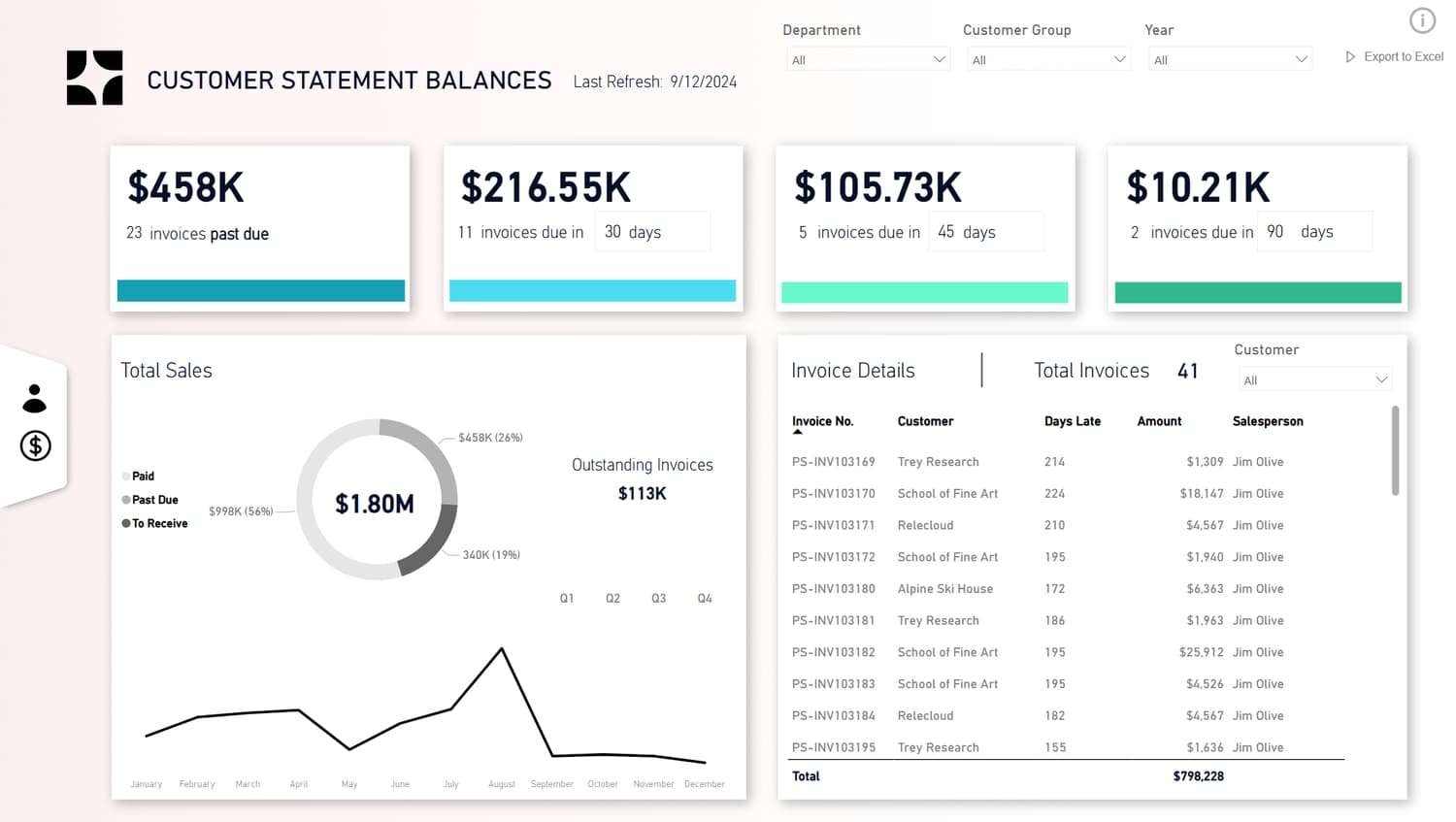Click the Paid legend marker

point(126,477)
